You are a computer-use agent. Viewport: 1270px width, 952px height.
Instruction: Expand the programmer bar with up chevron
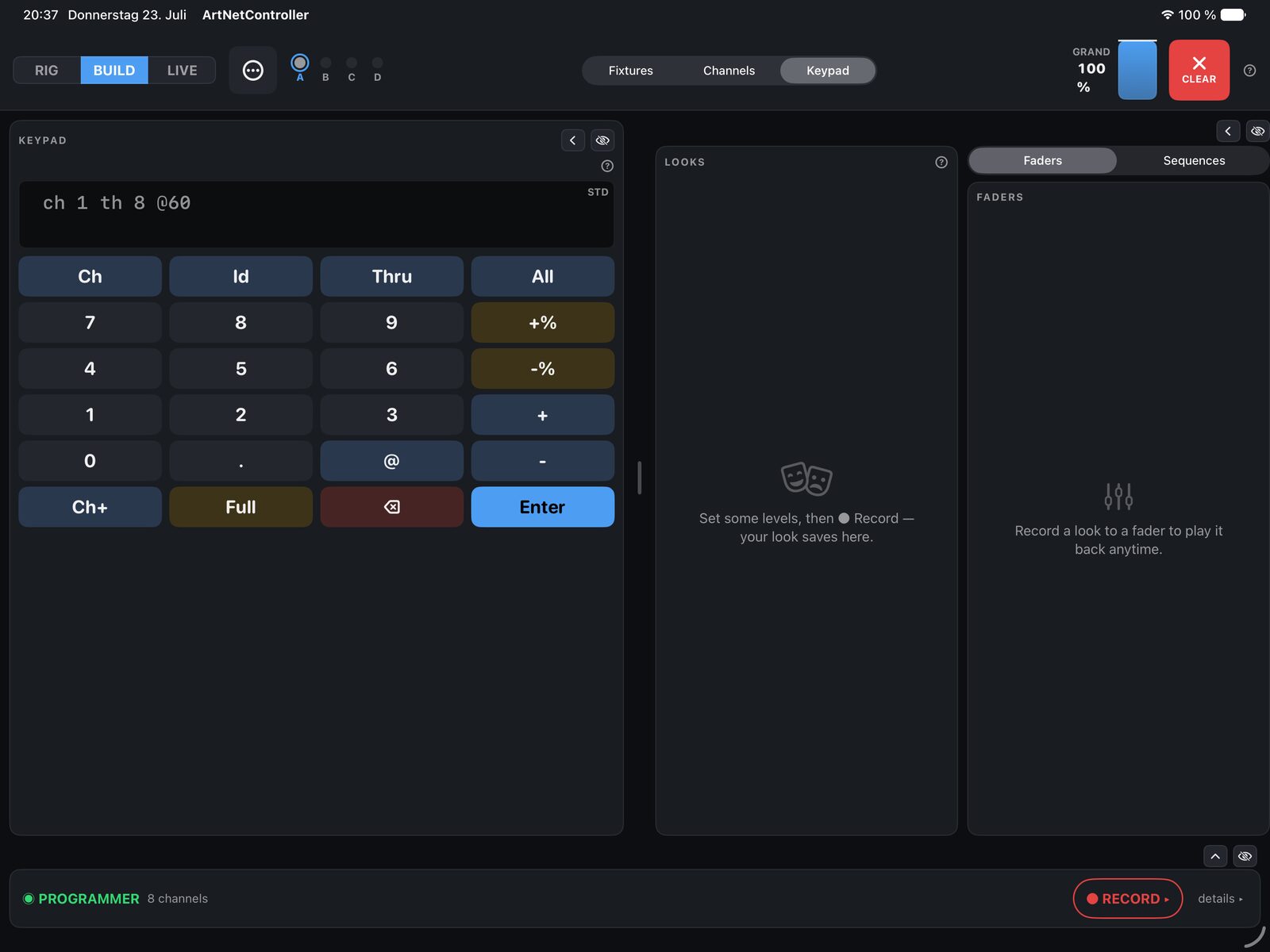click(x=1215, y=856)
